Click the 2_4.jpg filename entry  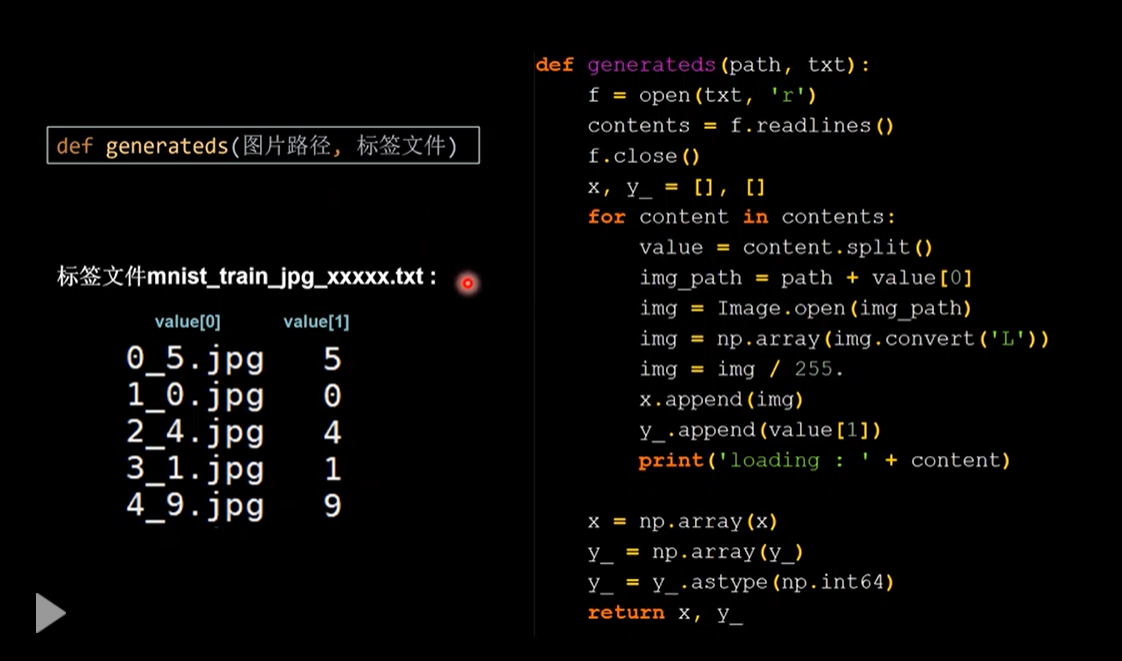click(195, 432)
